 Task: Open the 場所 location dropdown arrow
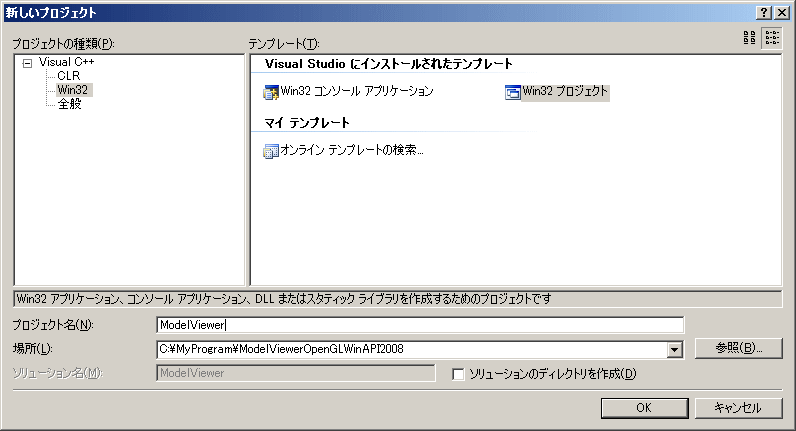(674, 349)
